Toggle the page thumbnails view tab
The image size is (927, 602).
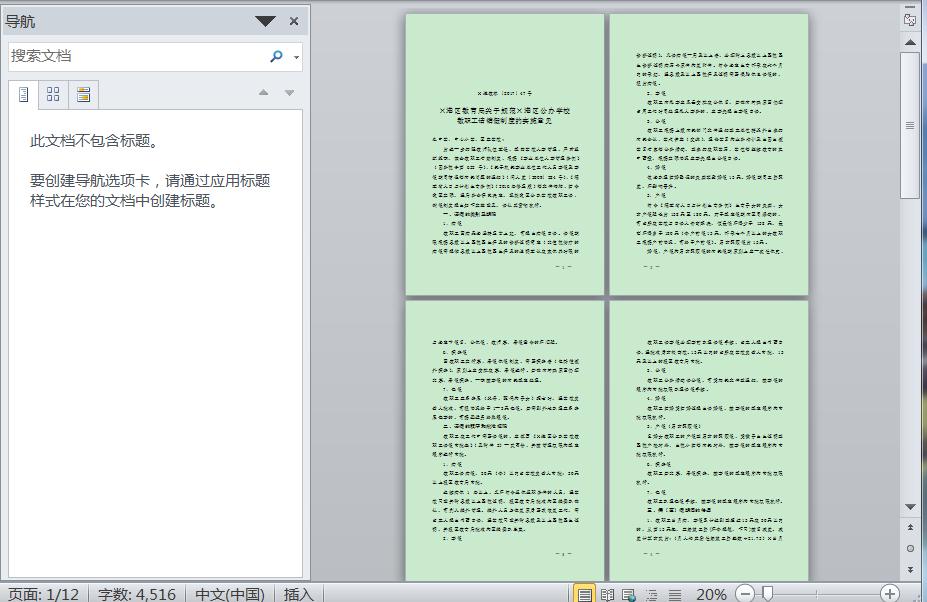pos(54,93)
